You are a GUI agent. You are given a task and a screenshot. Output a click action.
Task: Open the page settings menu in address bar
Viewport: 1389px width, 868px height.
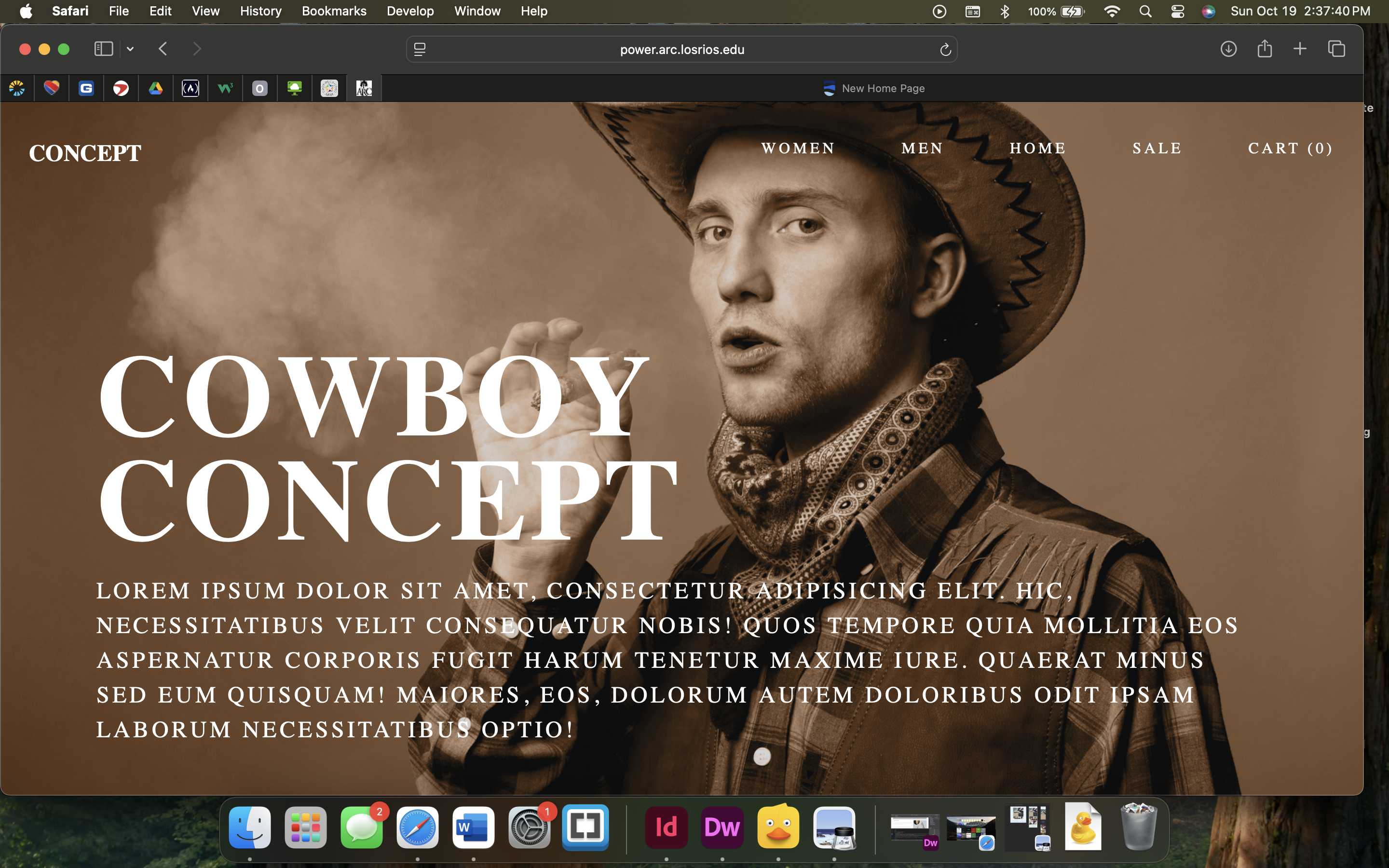coord(420,50)
